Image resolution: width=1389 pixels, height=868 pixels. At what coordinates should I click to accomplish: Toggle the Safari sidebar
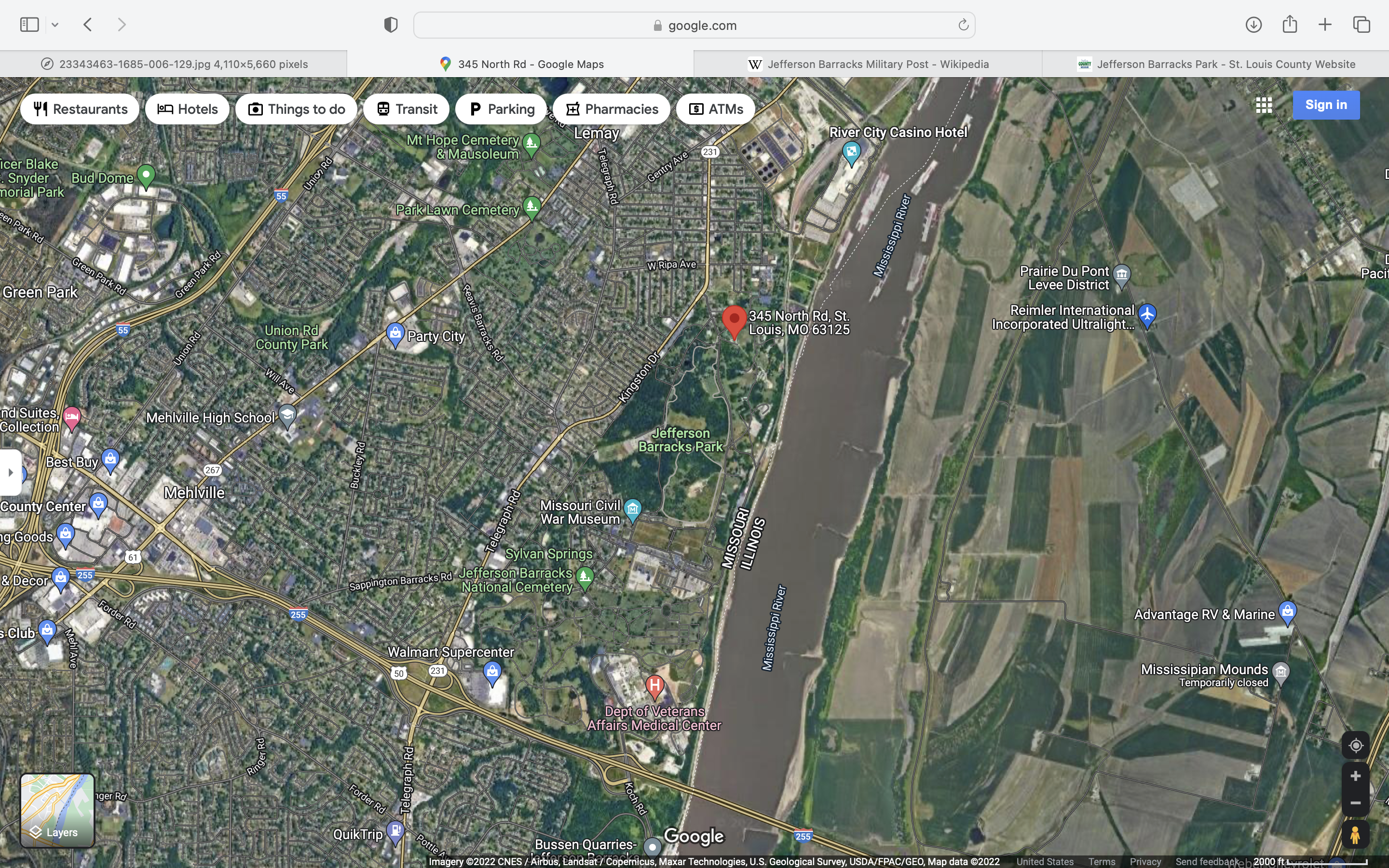point(29,25)
